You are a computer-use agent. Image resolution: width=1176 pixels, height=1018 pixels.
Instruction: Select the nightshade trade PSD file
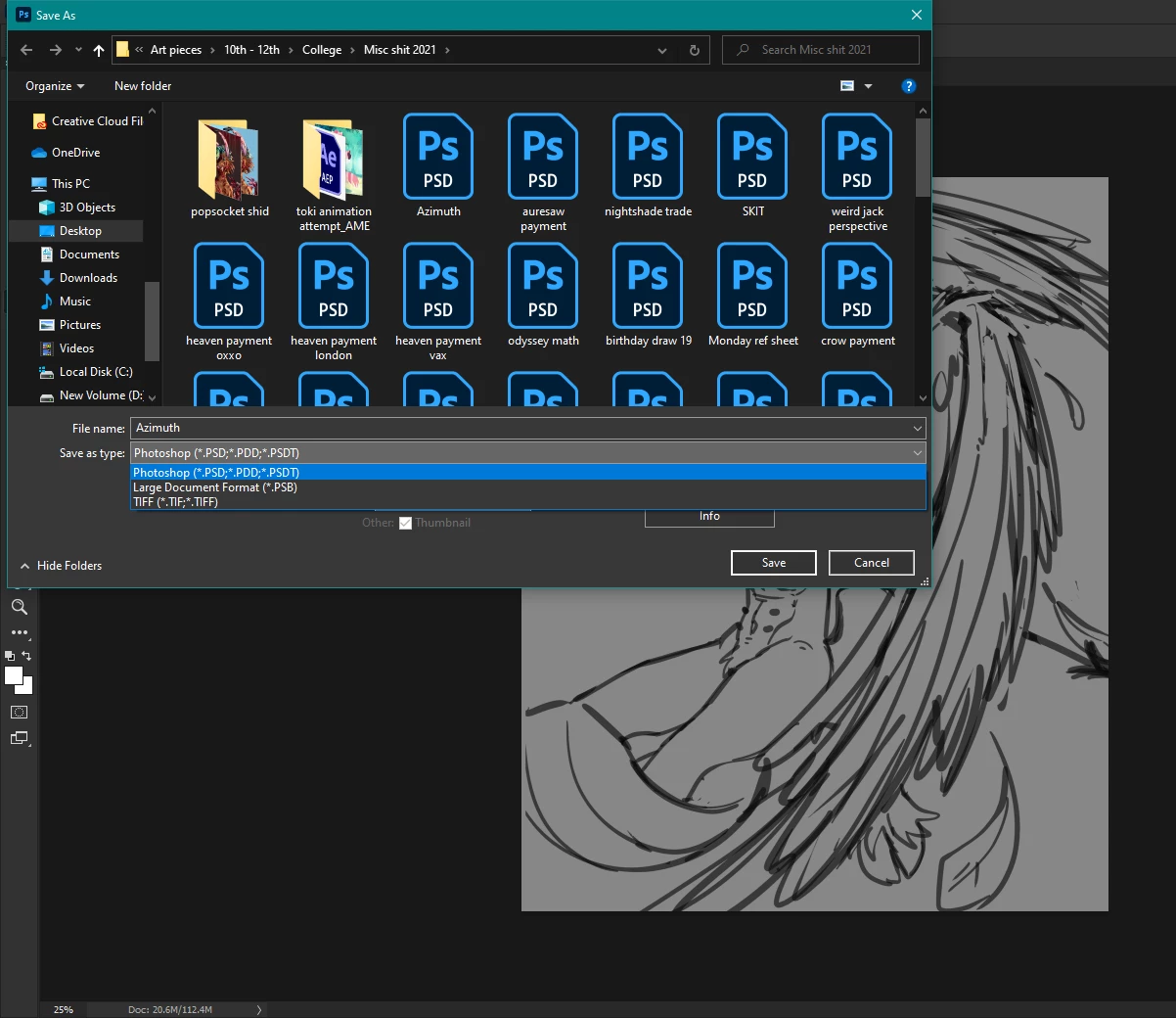coord(648,166)
